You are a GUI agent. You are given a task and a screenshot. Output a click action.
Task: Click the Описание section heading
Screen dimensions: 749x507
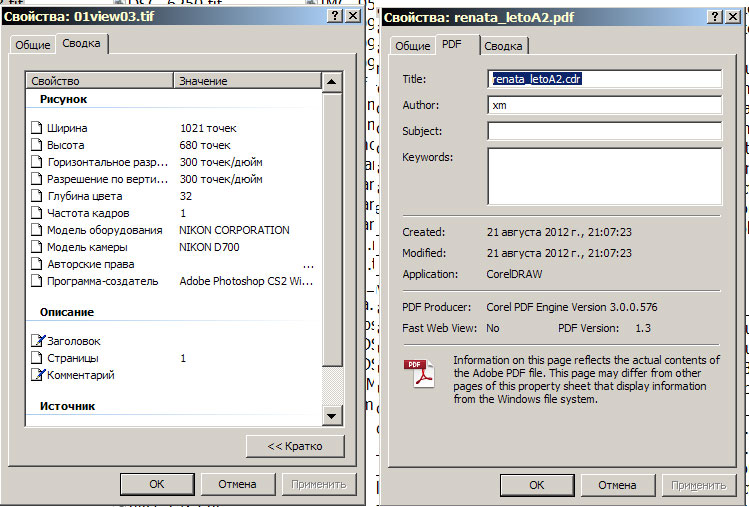click(67, 312)
